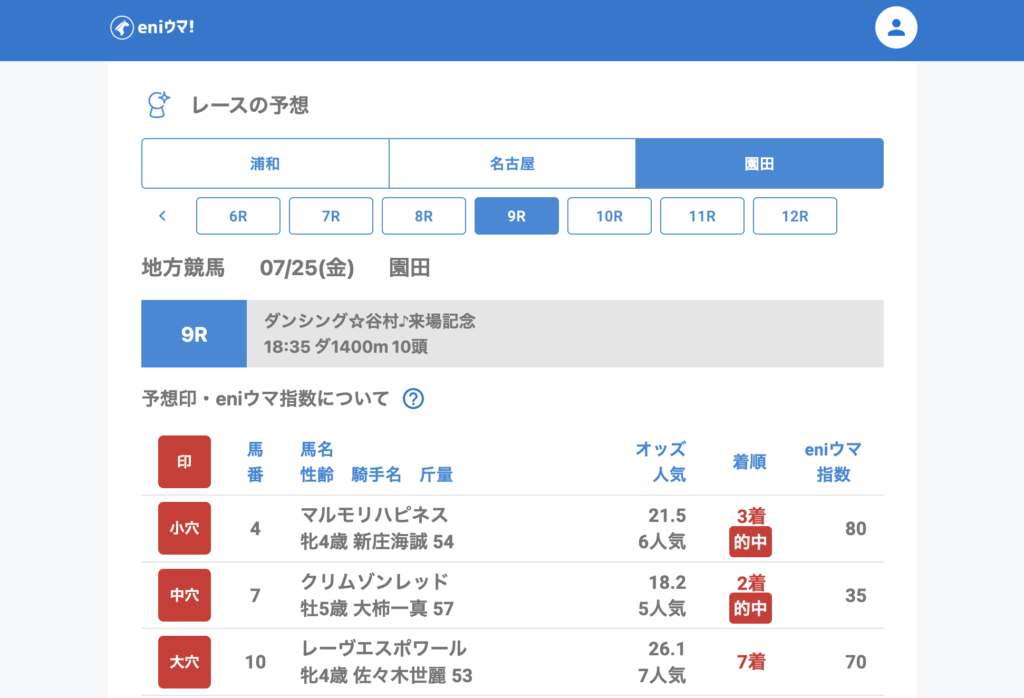Choose race 7R
Image resolution: width=1024 pixels, height=698 pixels.
click(x=331, y=216)
